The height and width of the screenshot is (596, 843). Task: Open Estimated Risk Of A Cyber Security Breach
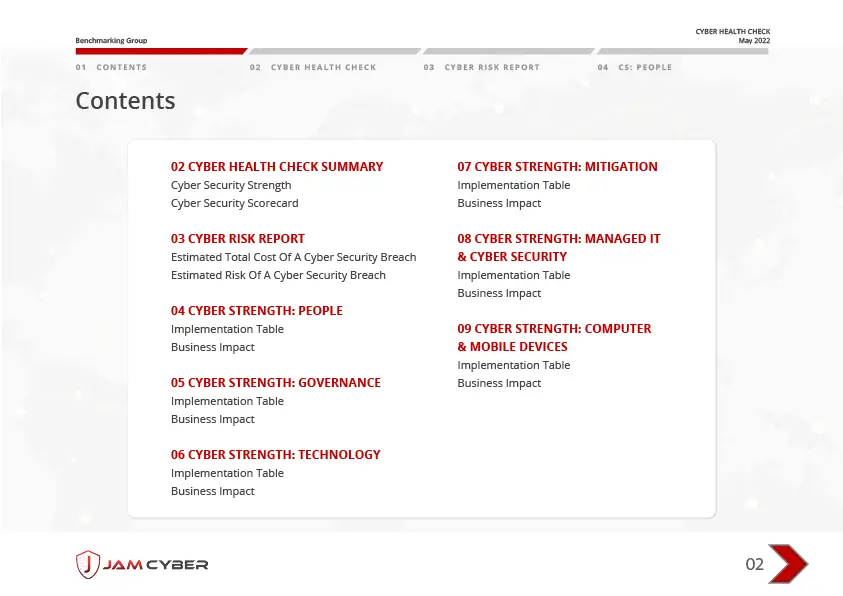278,275
